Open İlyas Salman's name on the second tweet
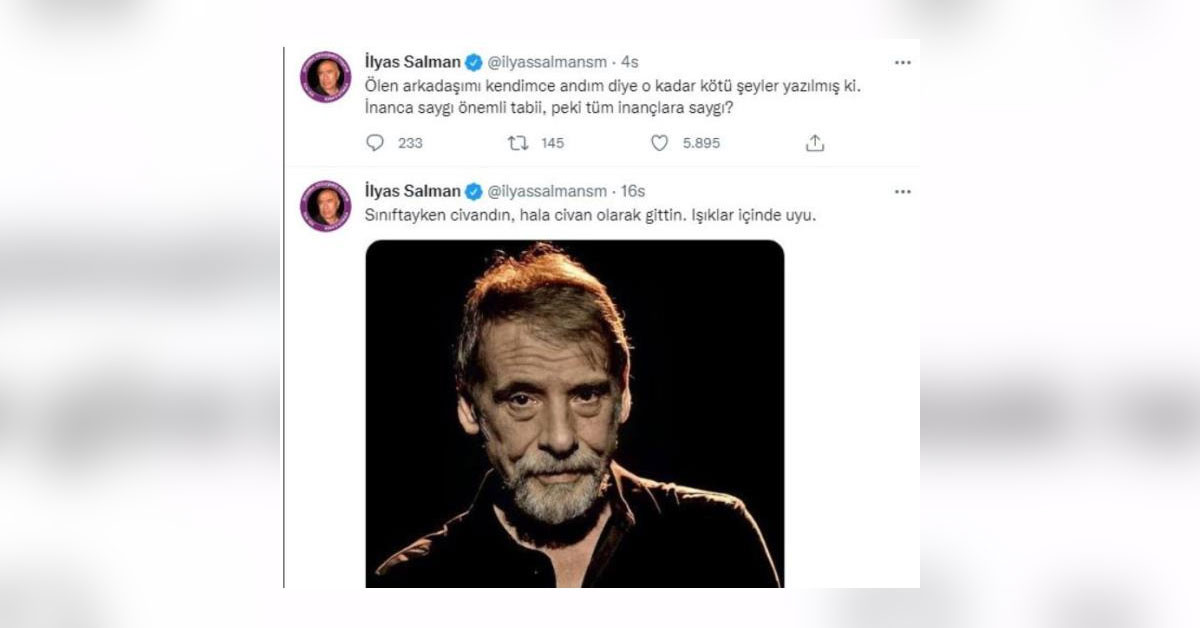This screenshot has height=628, width=1200. [x=413, y=191]
